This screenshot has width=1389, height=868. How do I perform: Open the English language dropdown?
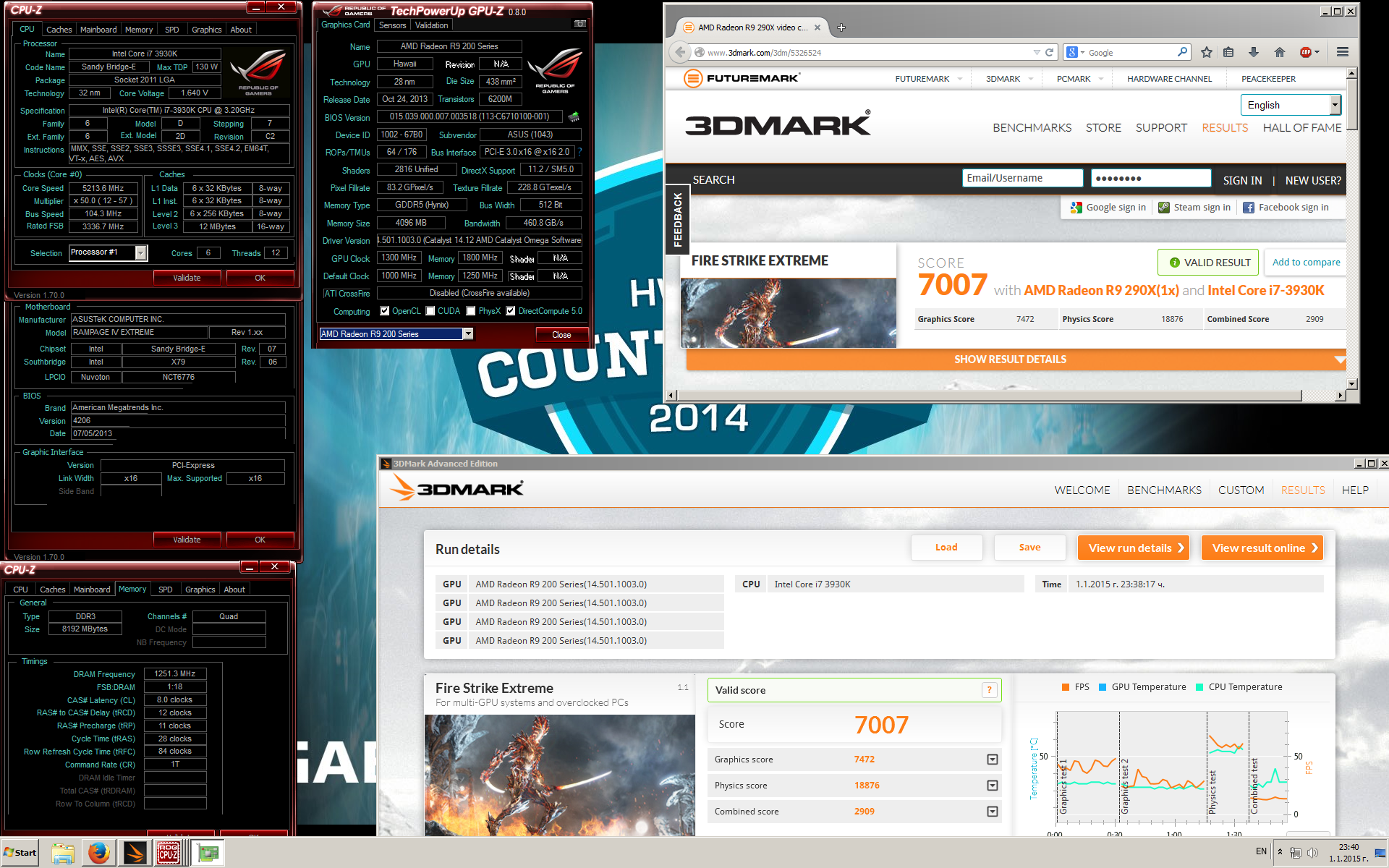click(x=1335, y=105)
